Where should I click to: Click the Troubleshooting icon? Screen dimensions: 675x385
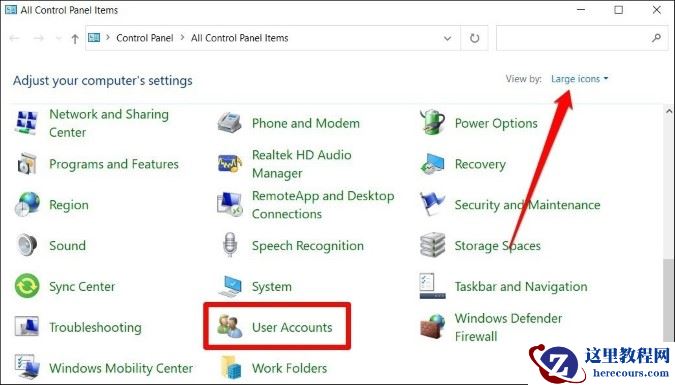click(x=27, y=327)
